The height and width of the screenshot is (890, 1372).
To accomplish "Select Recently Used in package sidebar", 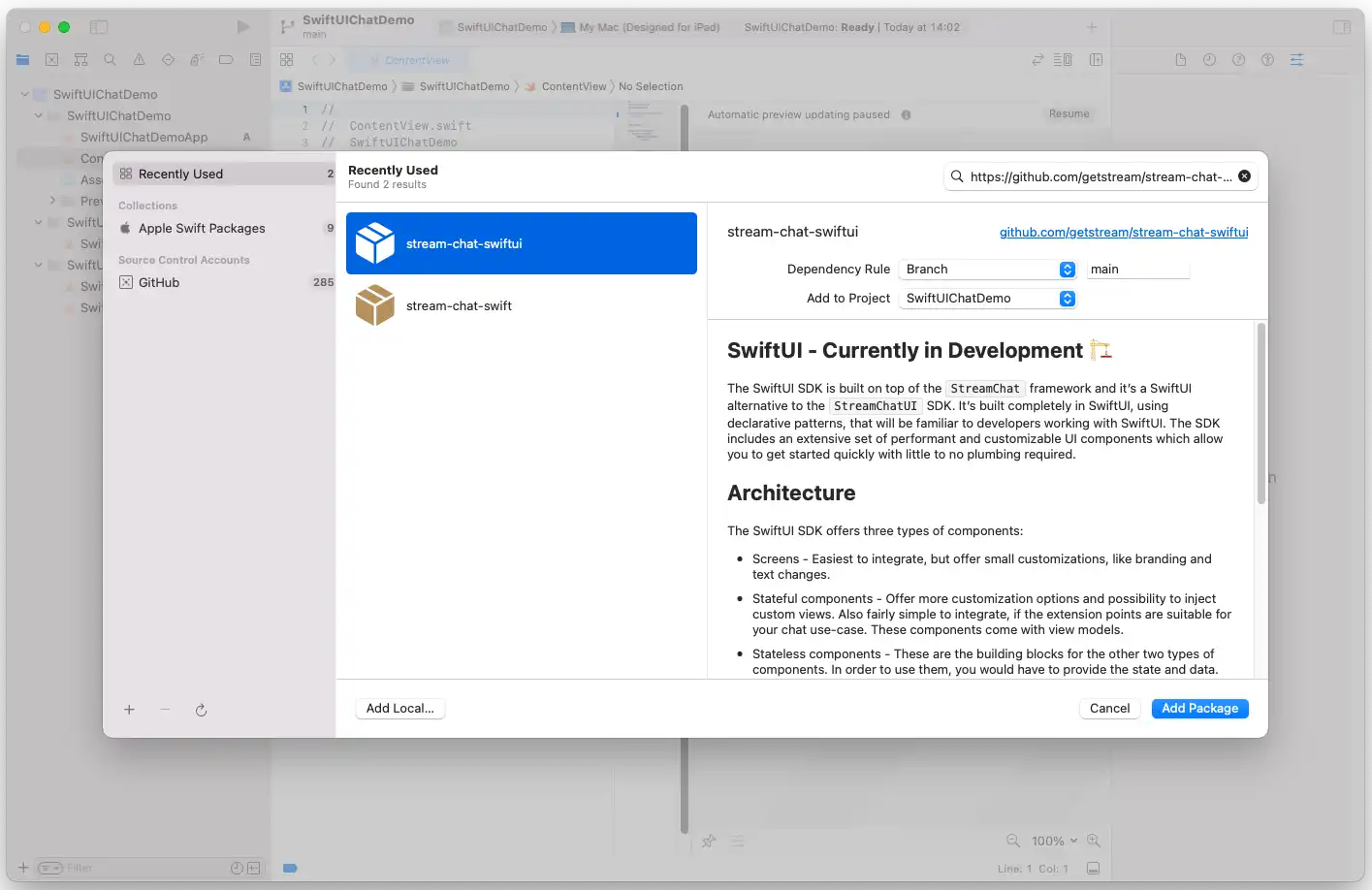I will [223, 174].
